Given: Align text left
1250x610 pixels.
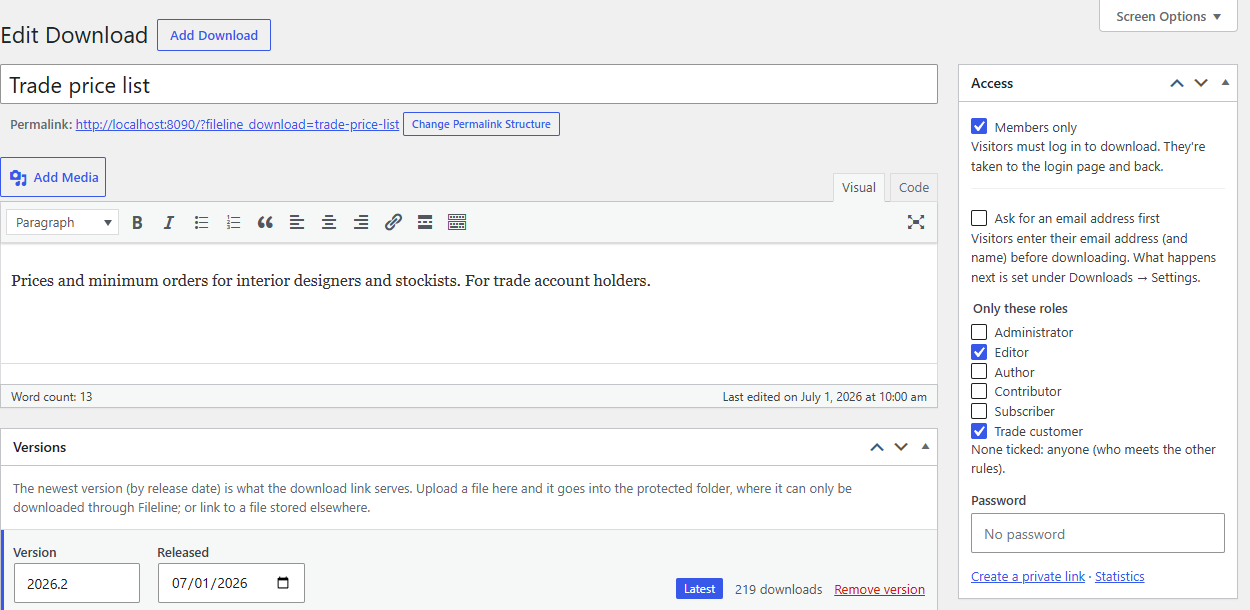Looking at the screenshot, I should pyautogui.click(x=297, y=222).
